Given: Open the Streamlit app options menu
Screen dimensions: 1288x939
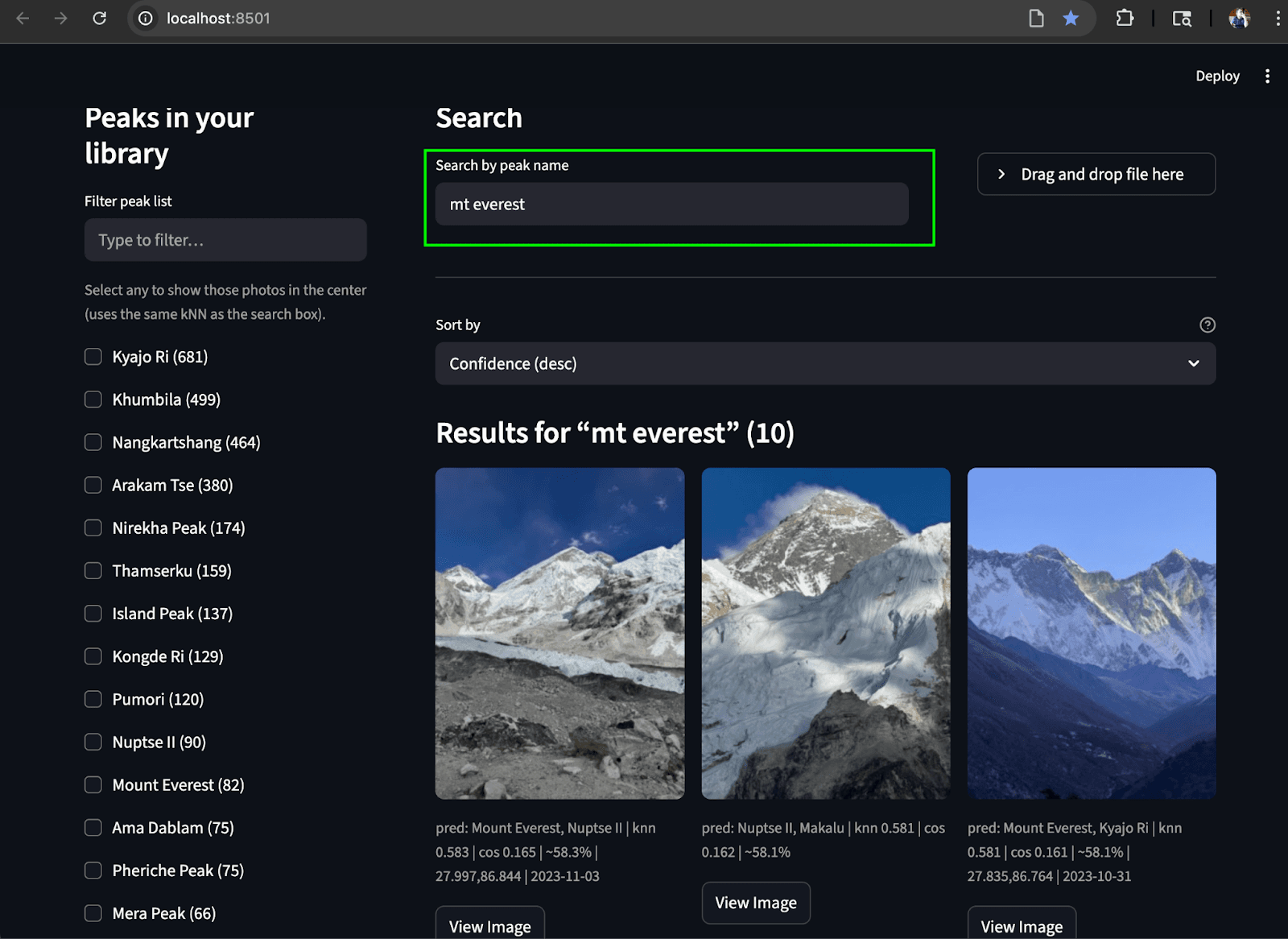Looking at the screenshot, I should click(x=1267, y=76).
